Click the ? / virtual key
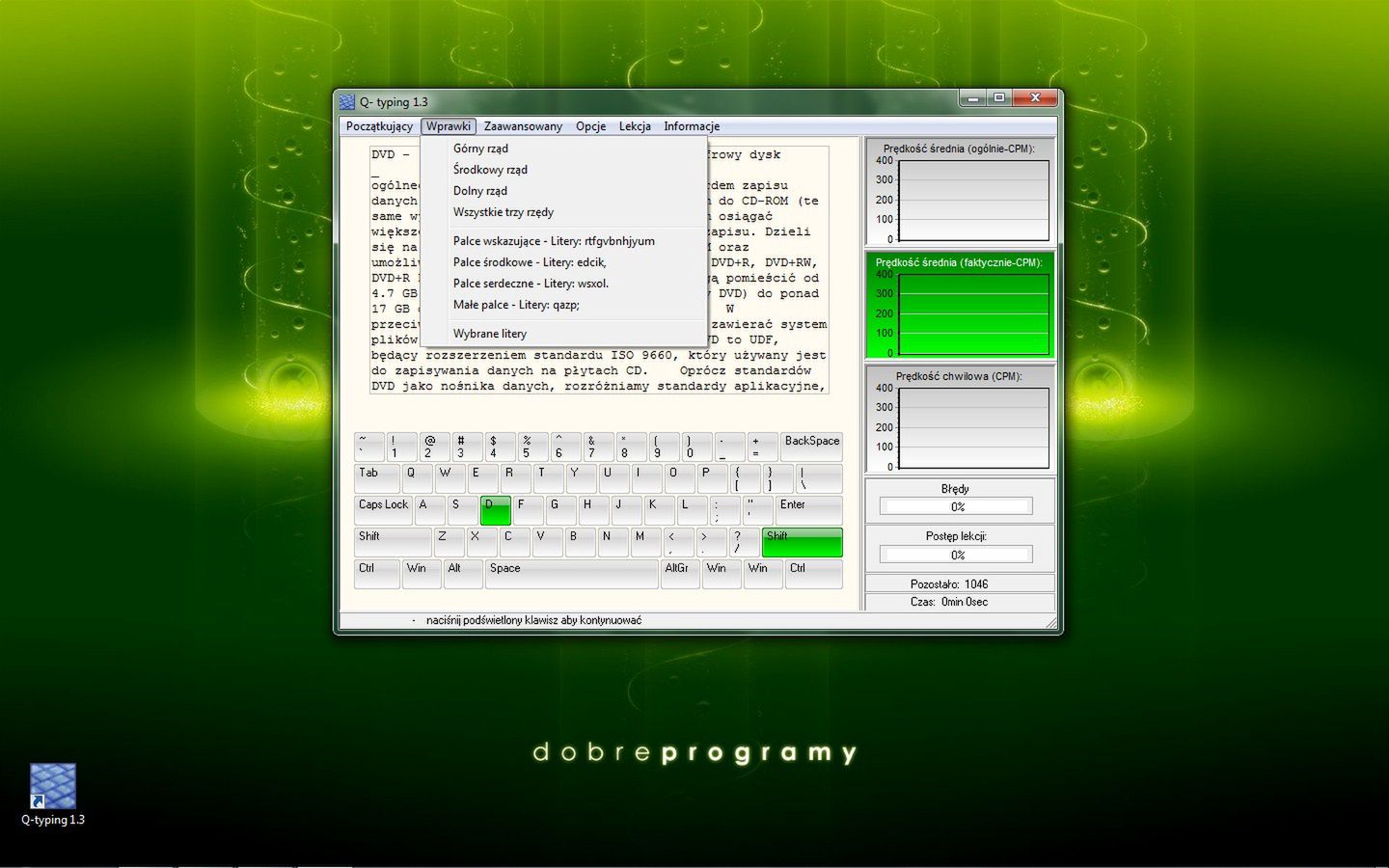The width and height of the screenshot is (1389, 868). coord(745,542)
